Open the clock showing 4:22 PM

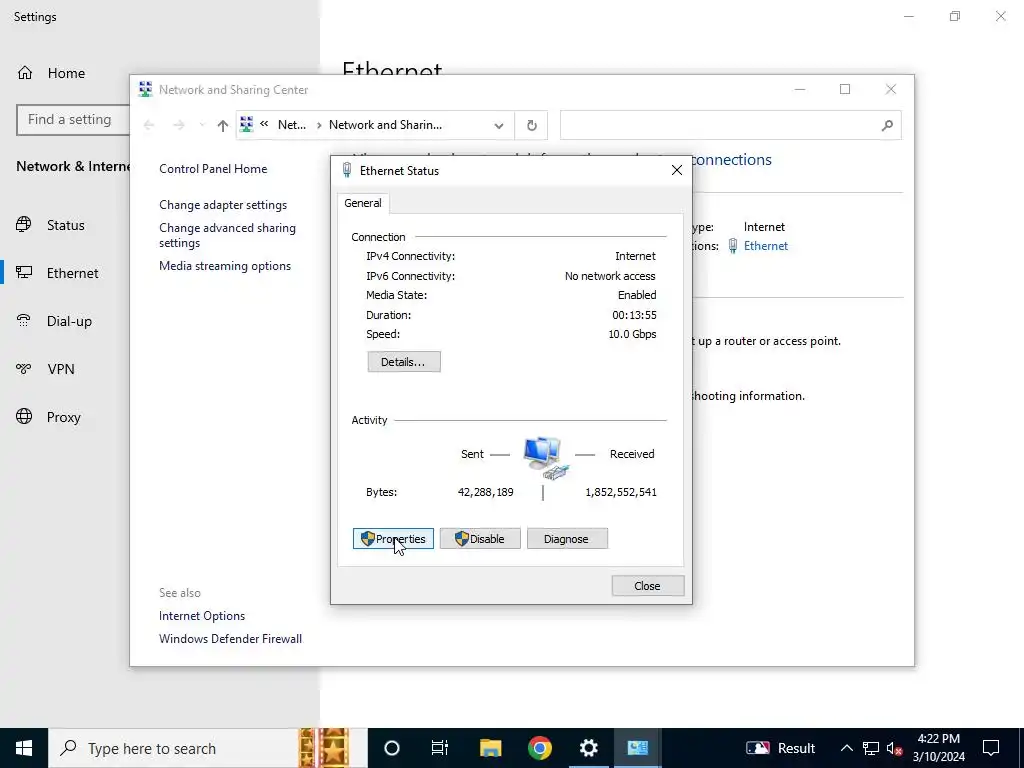[938, 748]
